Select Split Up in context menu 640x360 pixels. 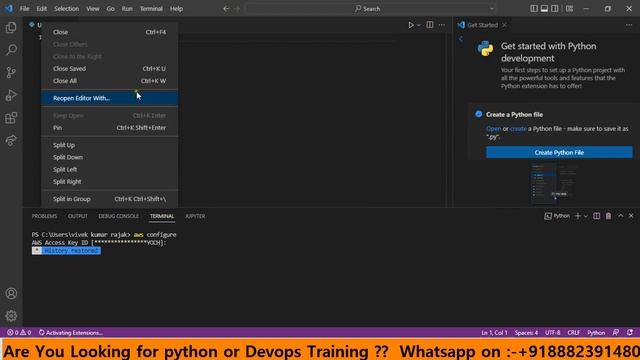109,145
